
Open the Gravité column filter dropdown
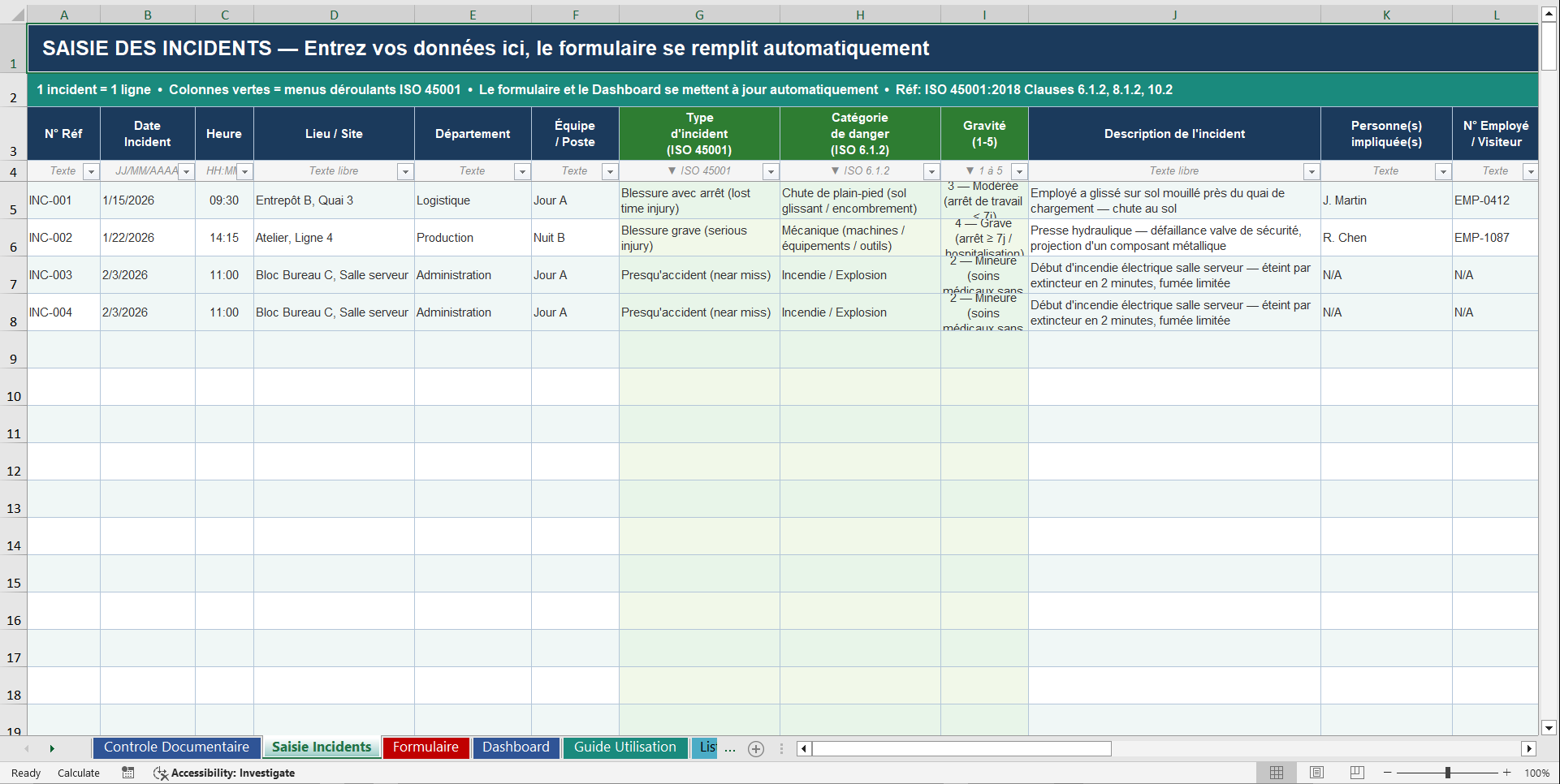point(1019,171)
